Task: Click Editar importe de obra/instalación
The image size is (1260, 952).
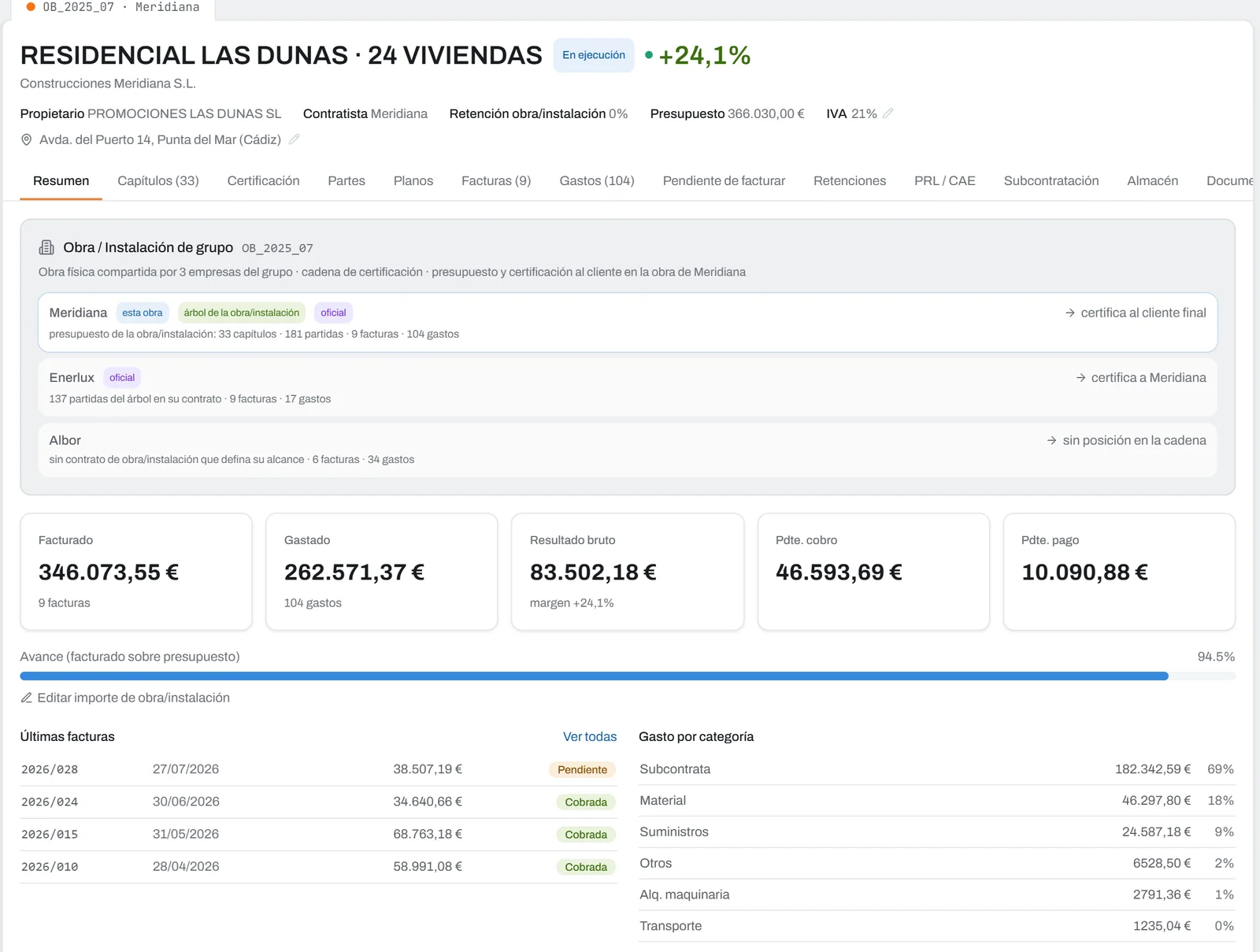Action: (x=125, y=698)
